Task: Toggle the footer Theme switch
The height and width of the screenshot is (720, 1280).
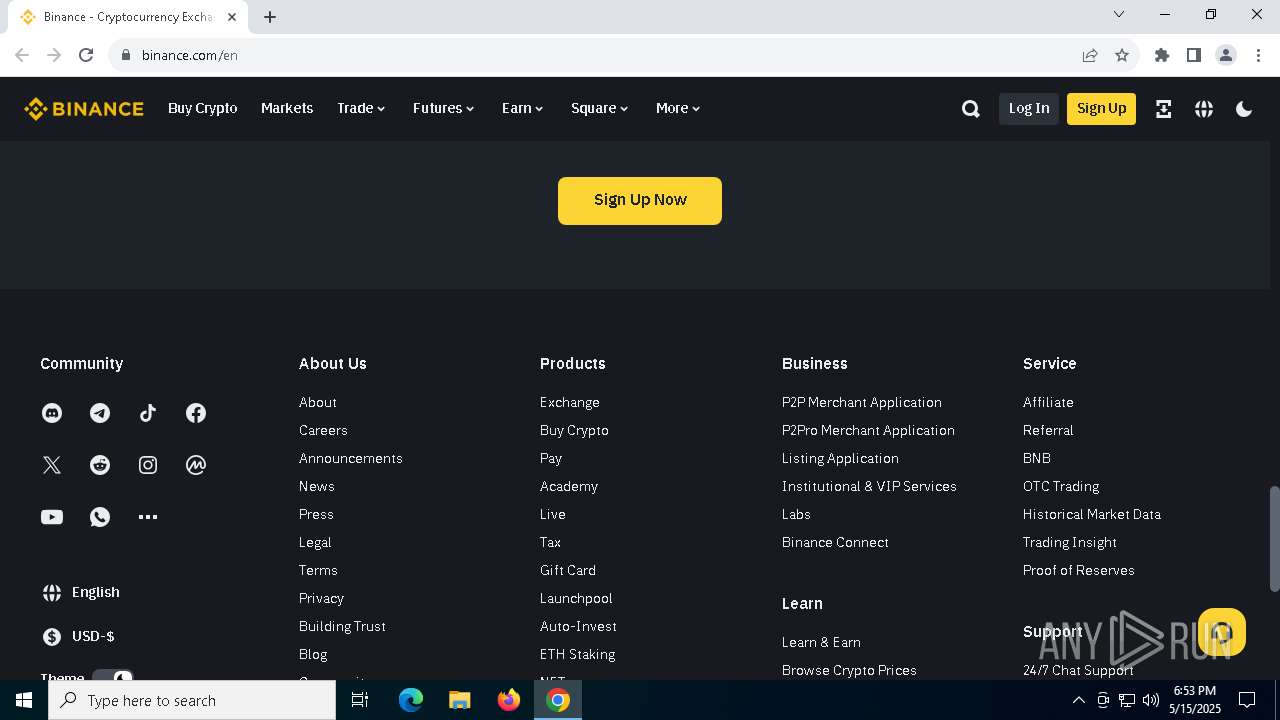Action: pyautogui.click(x=113, y=677)
